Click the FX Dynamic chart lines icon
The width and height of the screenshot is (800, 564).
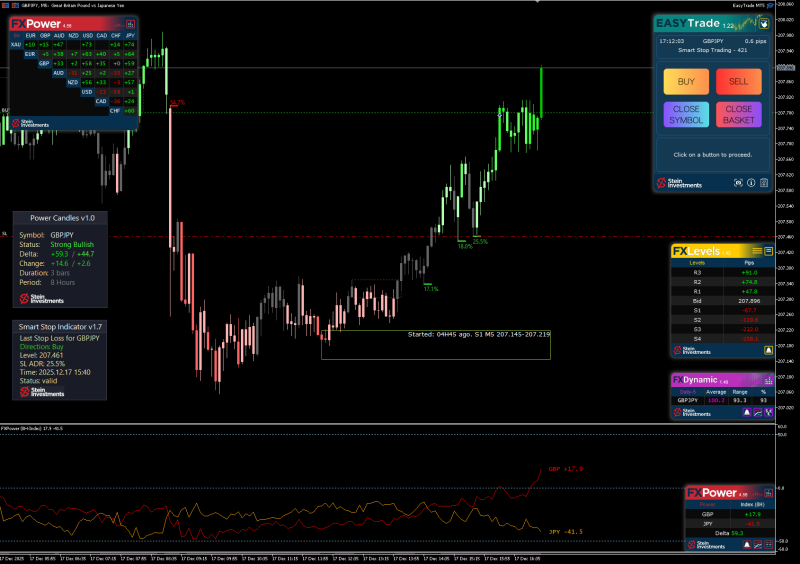pos(758,412)
